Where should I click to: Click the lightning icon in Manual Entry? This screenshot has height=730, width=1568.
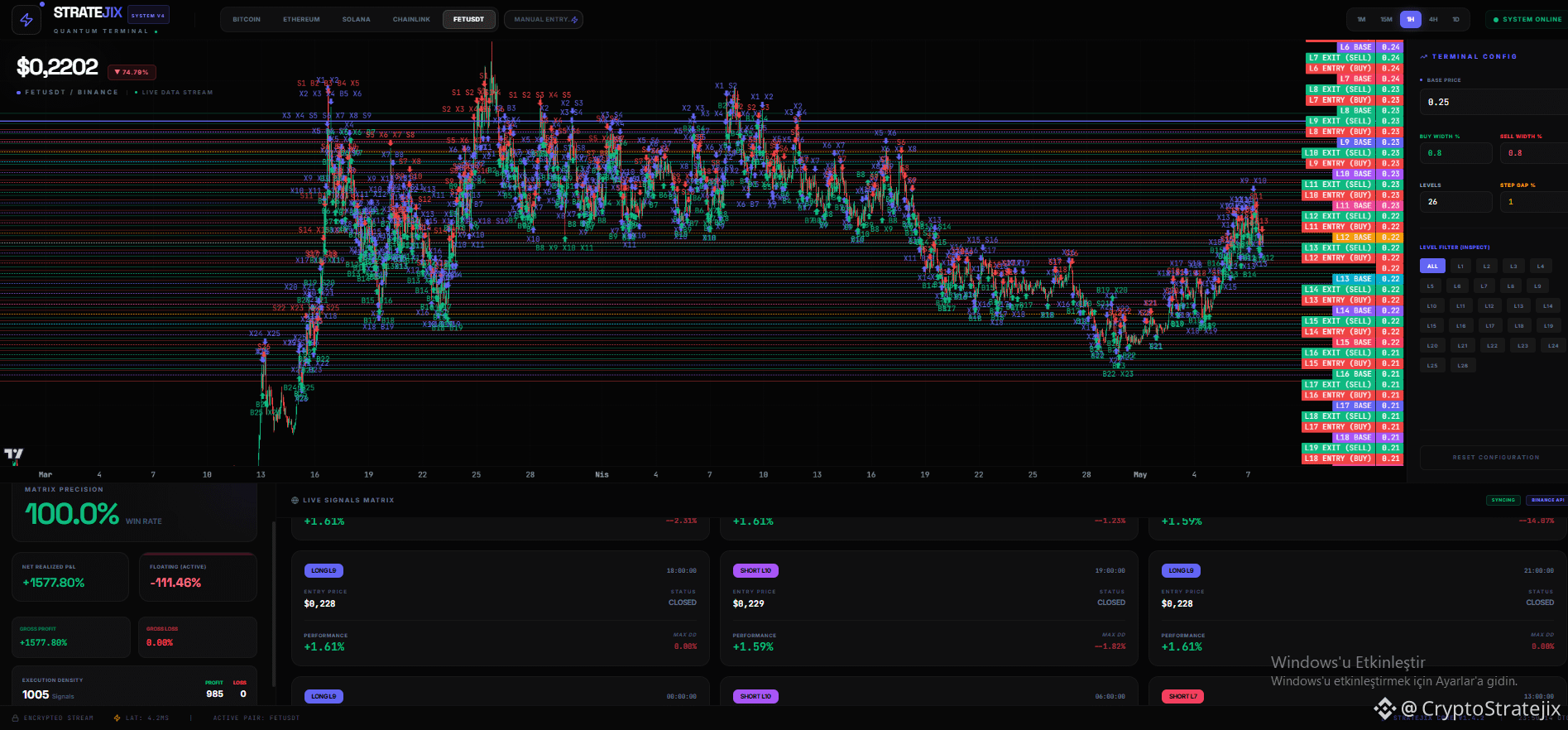click(x=574, y=19)
